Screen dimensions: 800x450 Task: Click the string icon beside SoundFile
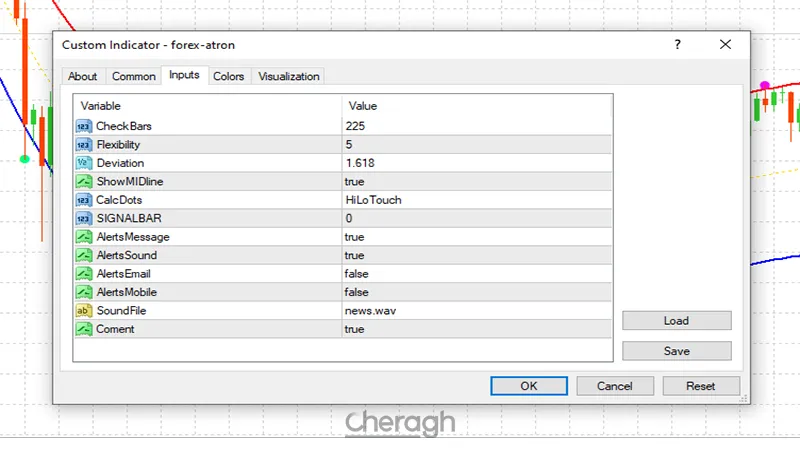84,311
